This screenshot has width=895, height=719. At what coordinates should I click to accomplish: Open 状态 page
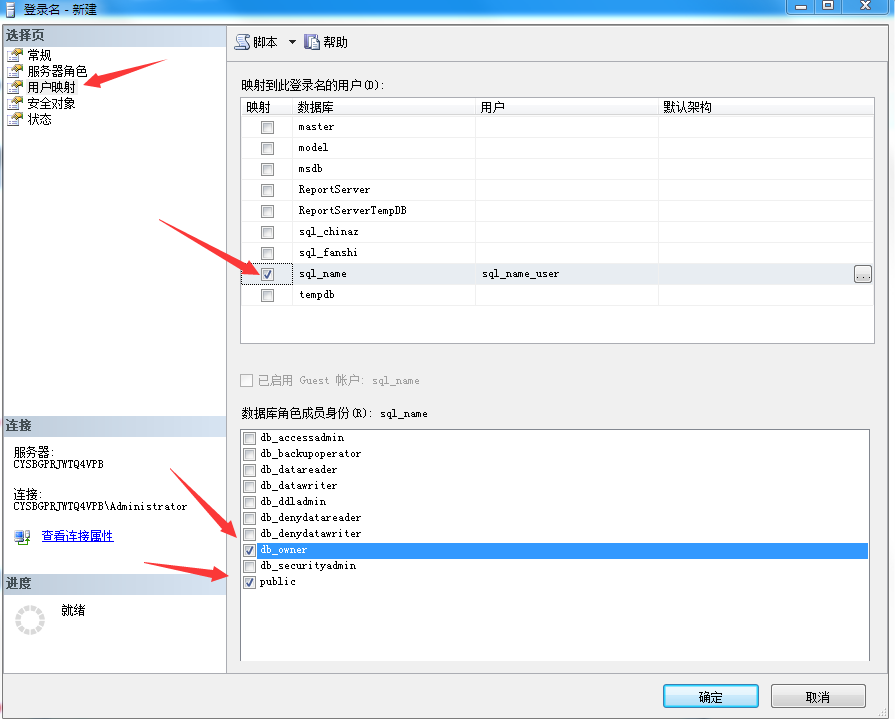pos(39,119)
